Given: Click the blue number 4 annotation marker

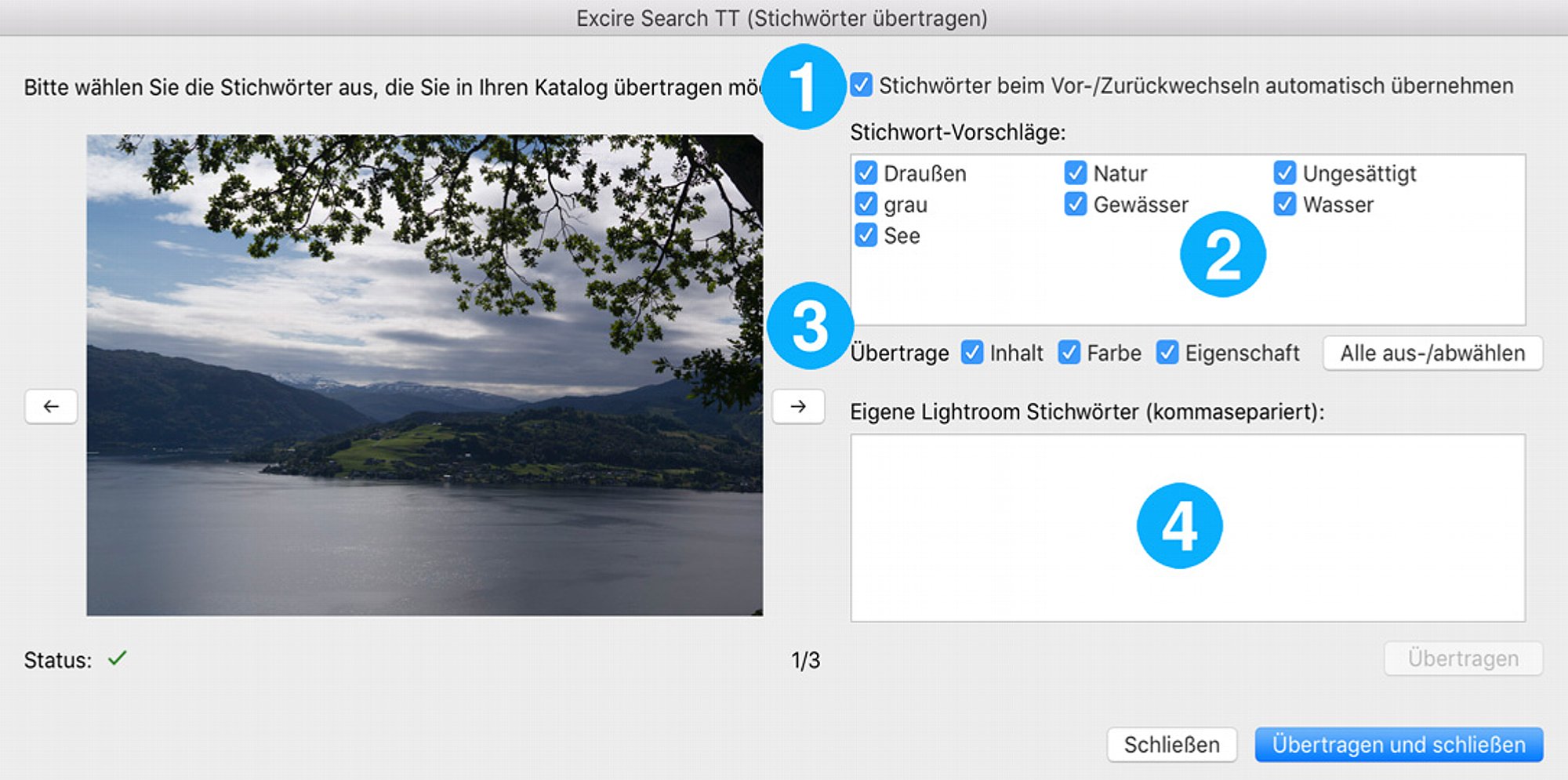Looking at the screenshot, I should point(1179,525).
